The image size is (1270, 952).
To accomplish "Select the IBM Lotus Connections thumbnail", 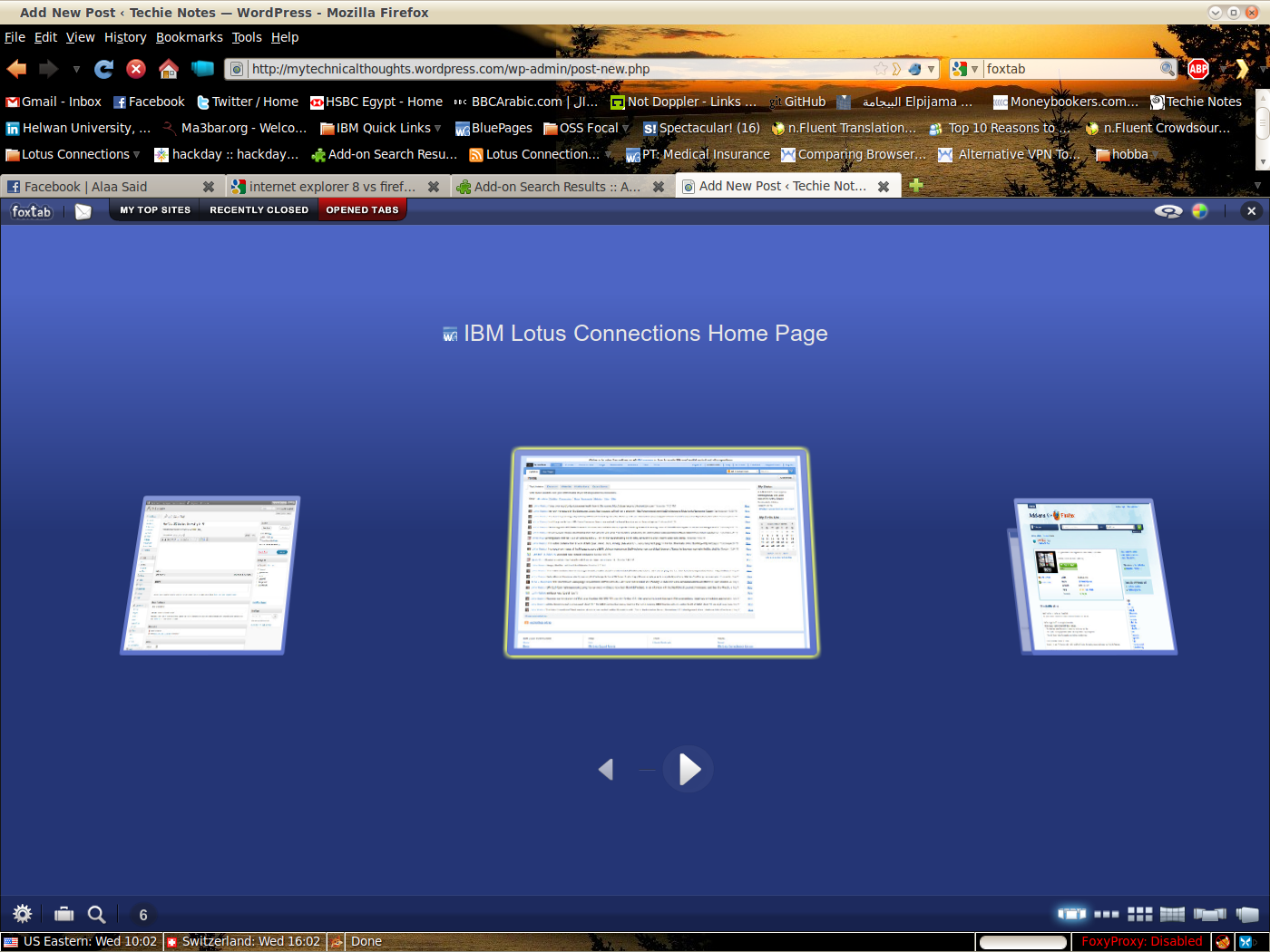I will pyautogui.click(x=662, y=551).
